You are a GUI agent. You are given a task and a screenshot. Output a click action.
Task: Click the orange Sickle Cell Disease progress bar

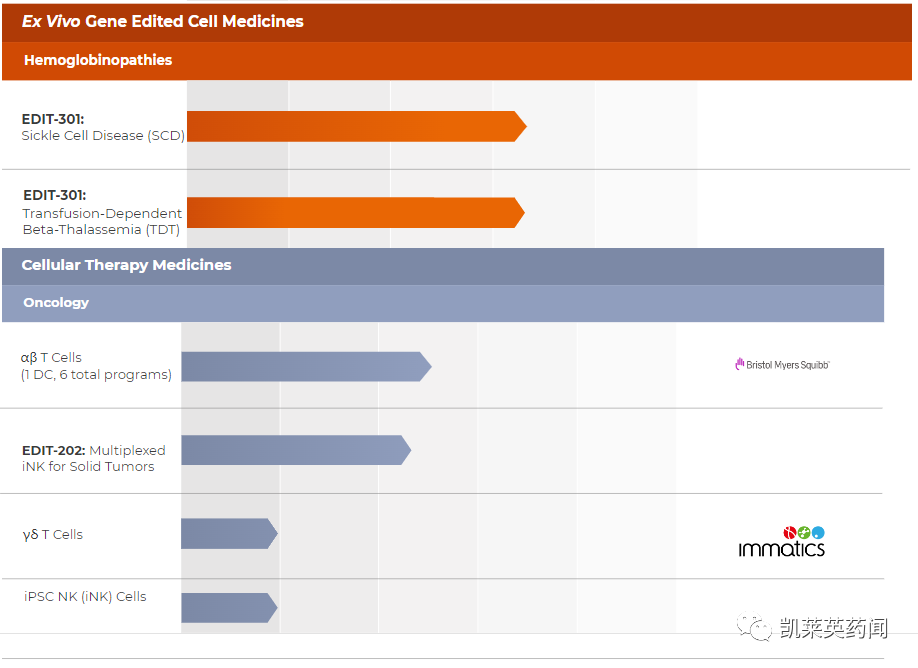354,126
